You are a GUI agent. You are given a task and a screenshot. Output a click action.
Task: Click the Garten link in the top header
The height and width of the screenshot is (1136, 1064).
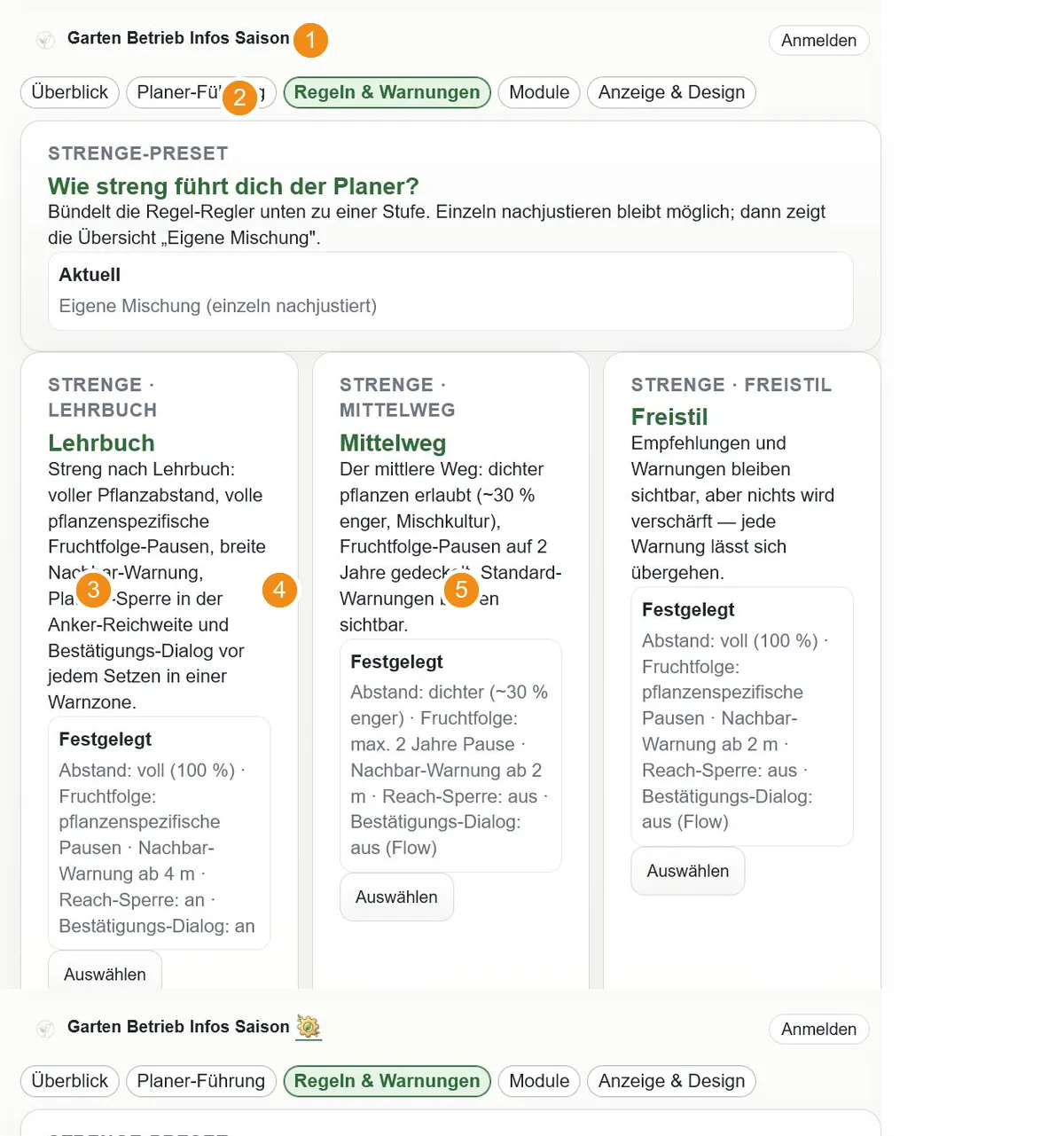(x=95, y=38)
